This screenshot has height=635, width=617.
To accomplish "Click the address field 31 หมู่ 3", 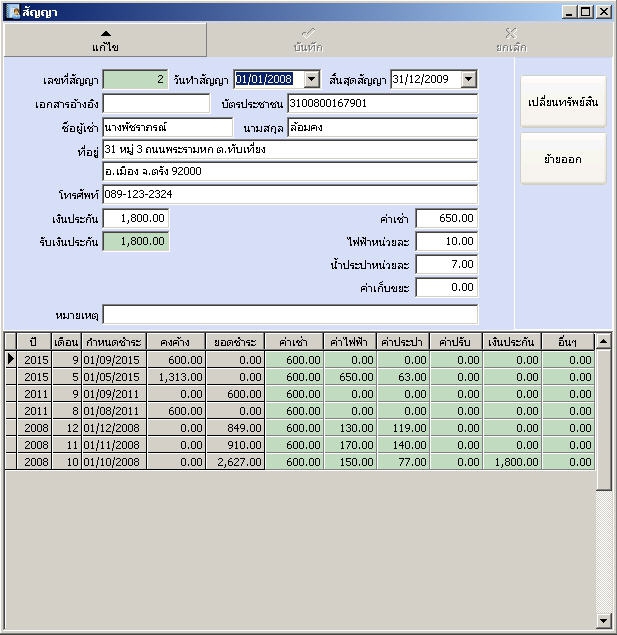I will point(290,150).
